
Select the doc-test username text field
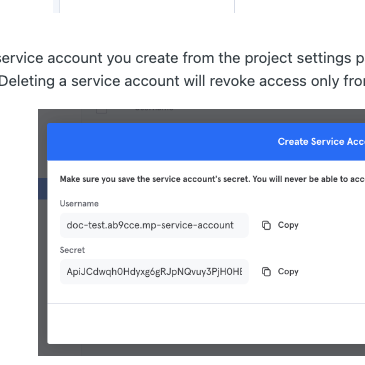154,225
